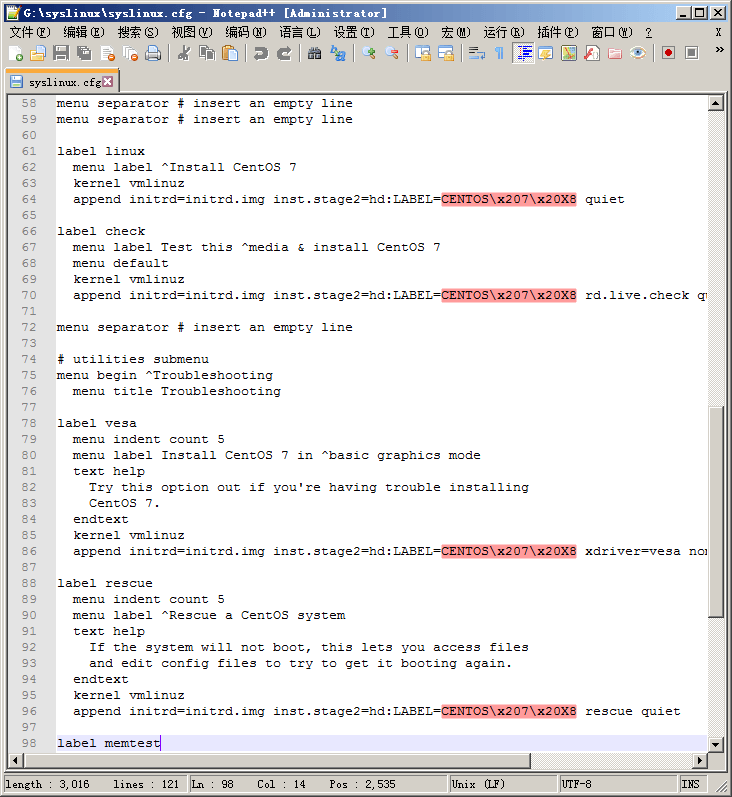Switch to the syslinux.cfg tab
This screenshot has height=797, width=732.
[x=62, y=82]
